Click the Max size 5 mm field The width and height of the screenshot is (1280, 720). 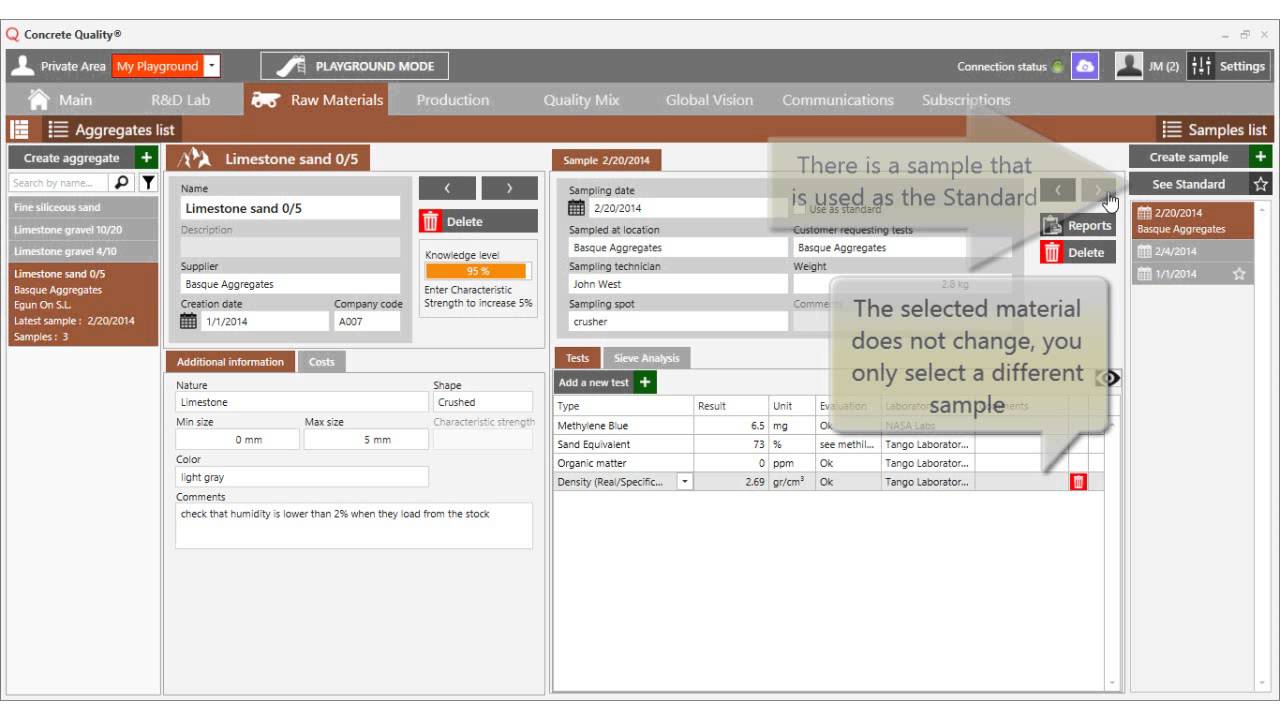(365, 439)
